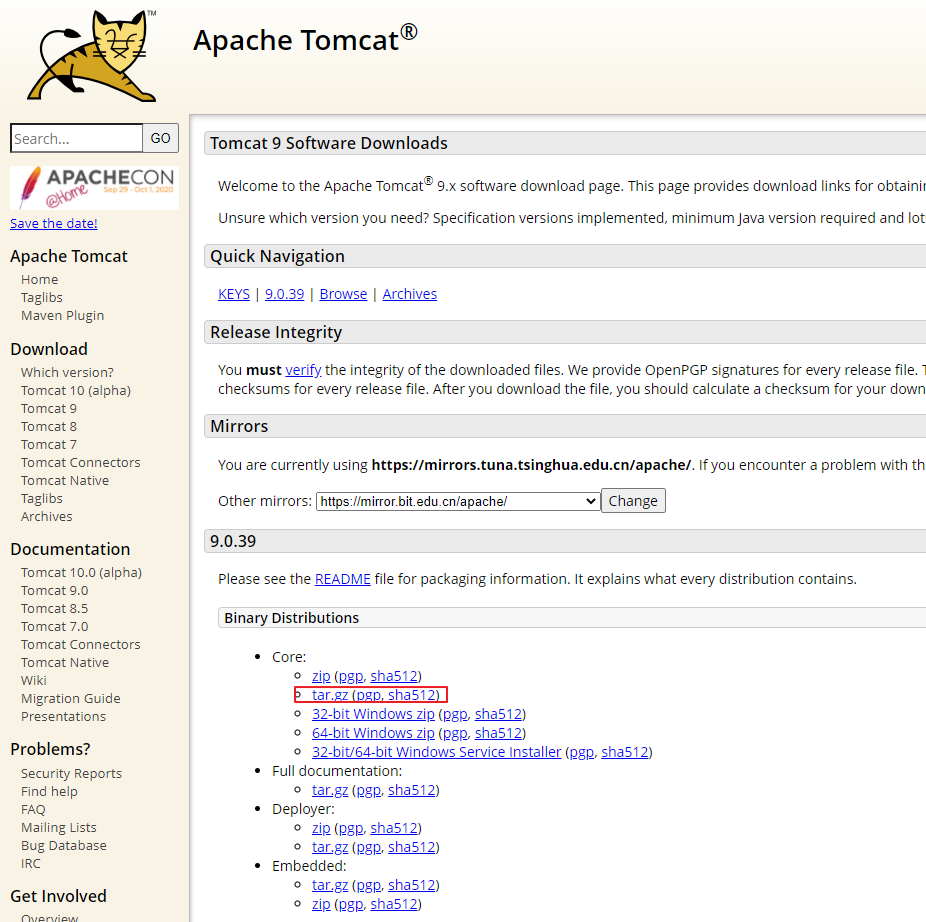This screenshot has width=926, height=922.
Task: Click the ApacheCon @Home banner image
Action: click(x=94, y=188)
